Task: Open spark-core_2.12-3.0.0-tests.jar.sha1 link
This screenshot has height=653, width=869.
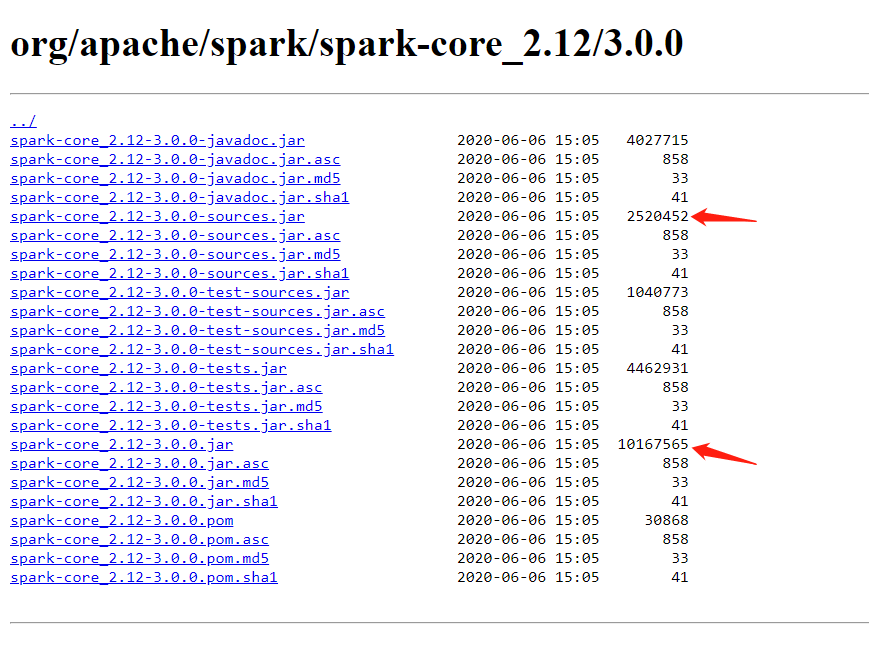Action: (171, 425)
